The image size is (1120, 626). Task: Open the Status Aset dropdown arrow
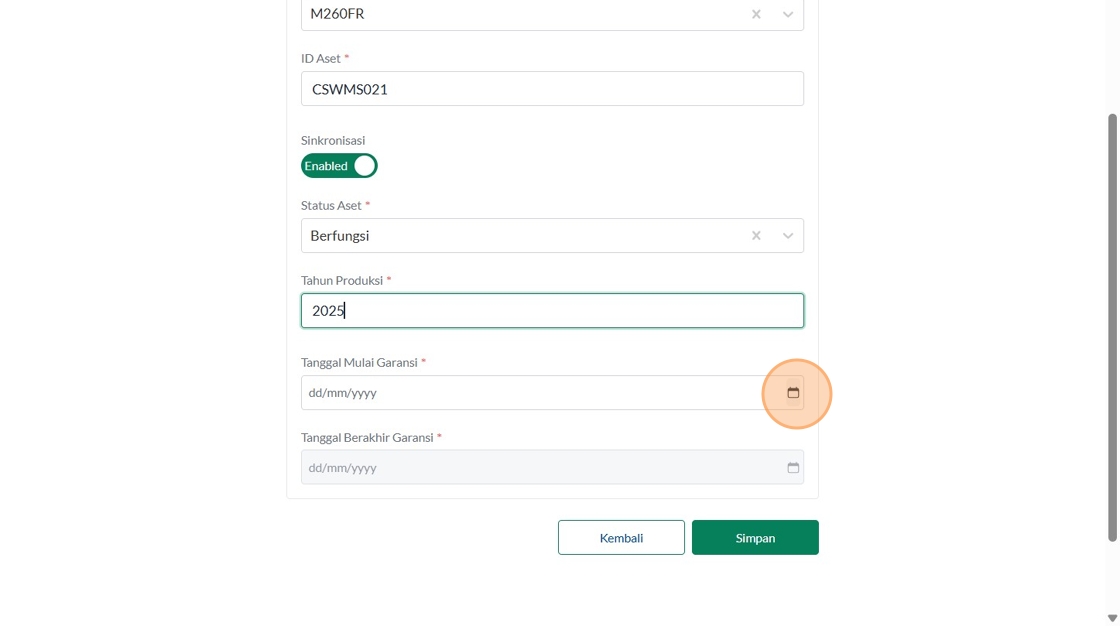[788, 236]
